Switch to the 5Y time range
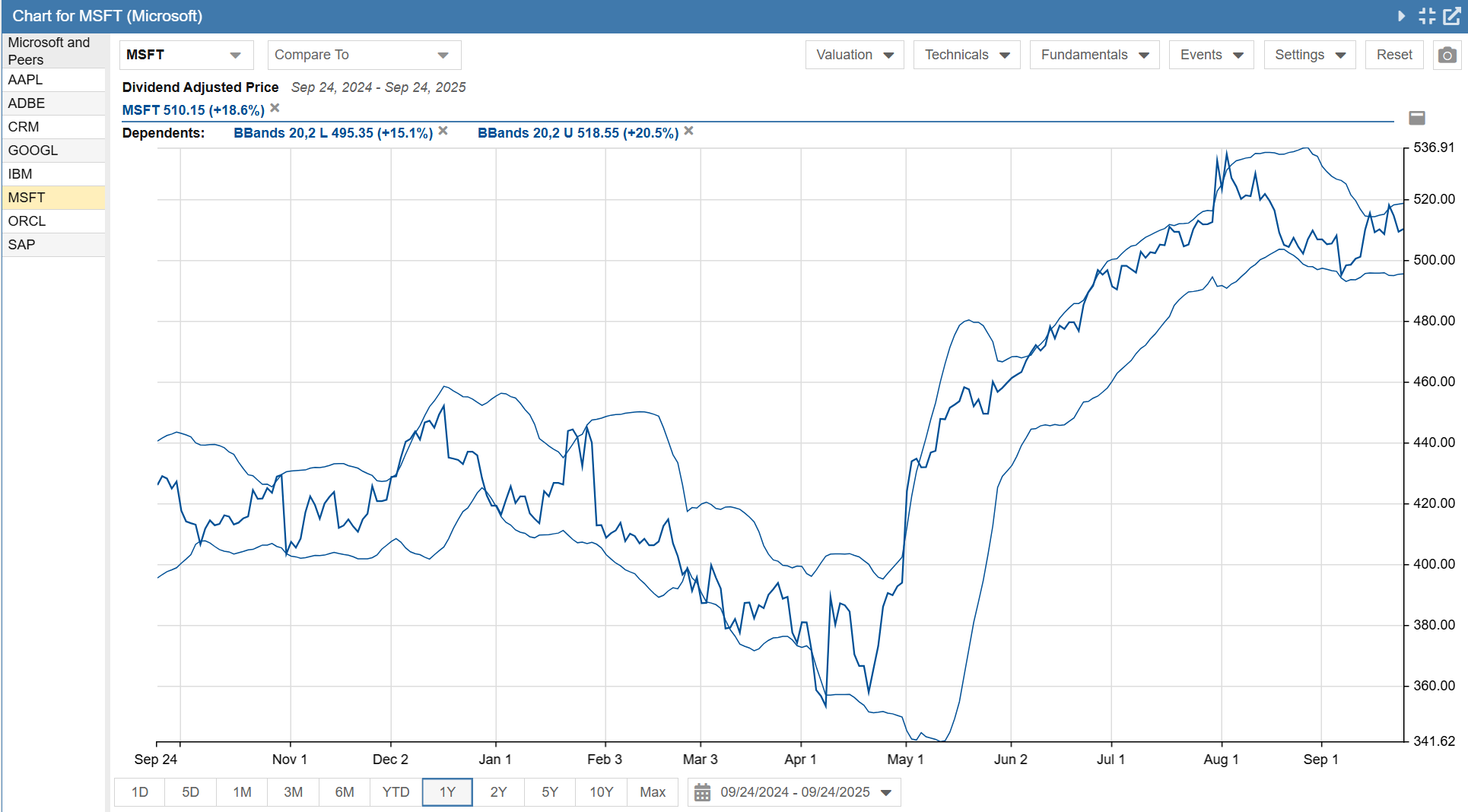1468x812 pixels. point(549,792)
